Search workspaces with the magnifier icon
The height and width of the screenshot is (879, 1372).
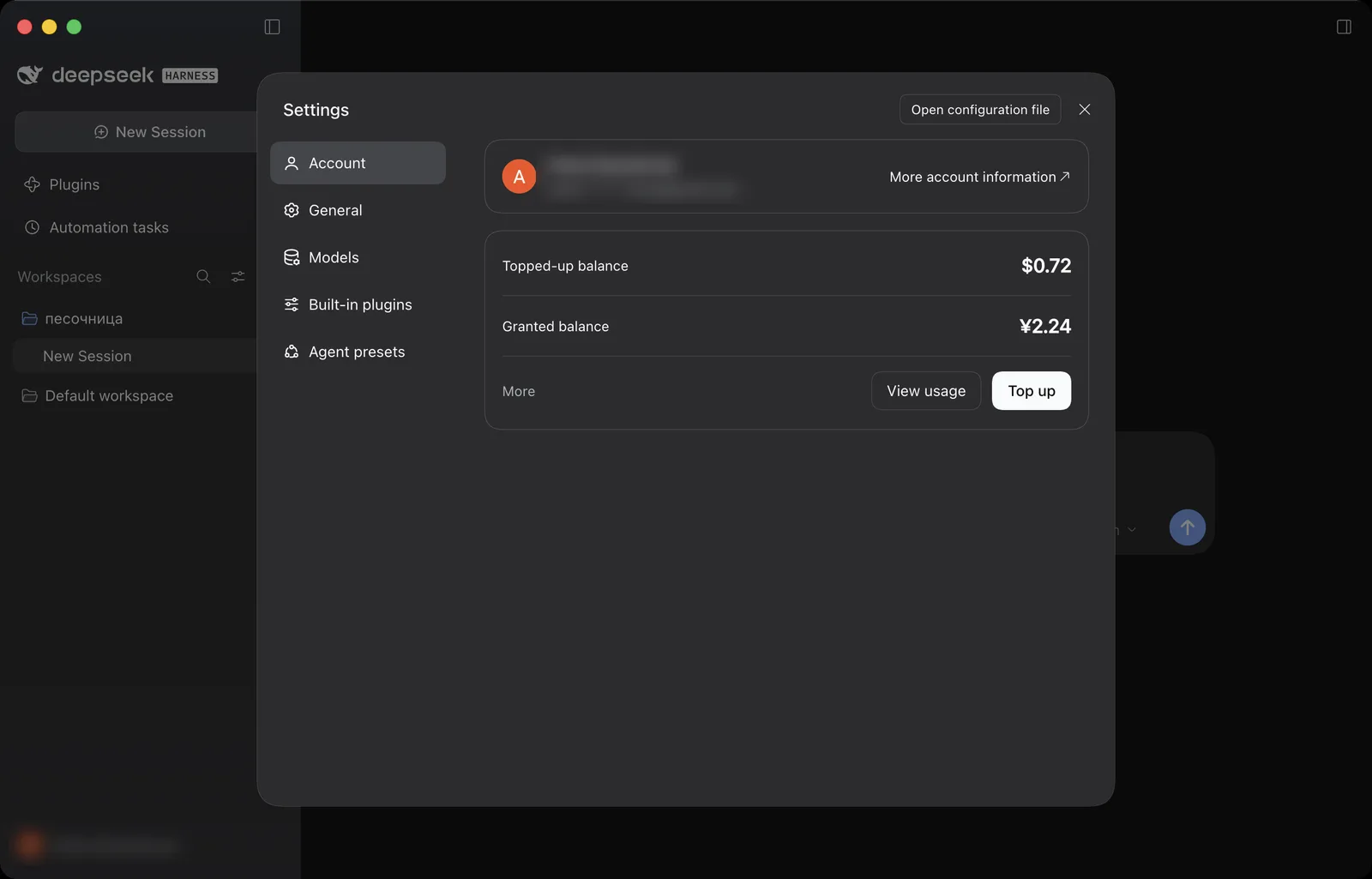pyautogui.click(x=203, y=276)
